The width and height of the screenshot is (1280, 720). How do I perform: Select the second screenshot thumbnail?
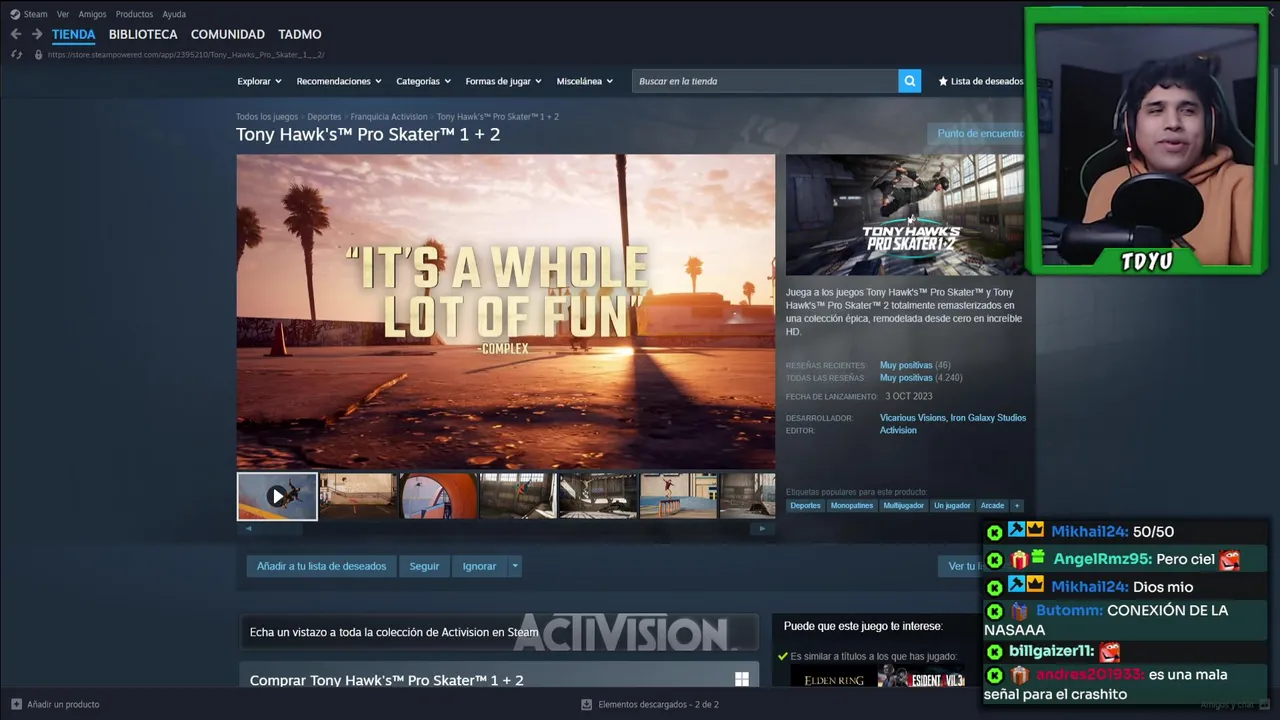pos(358,496)
